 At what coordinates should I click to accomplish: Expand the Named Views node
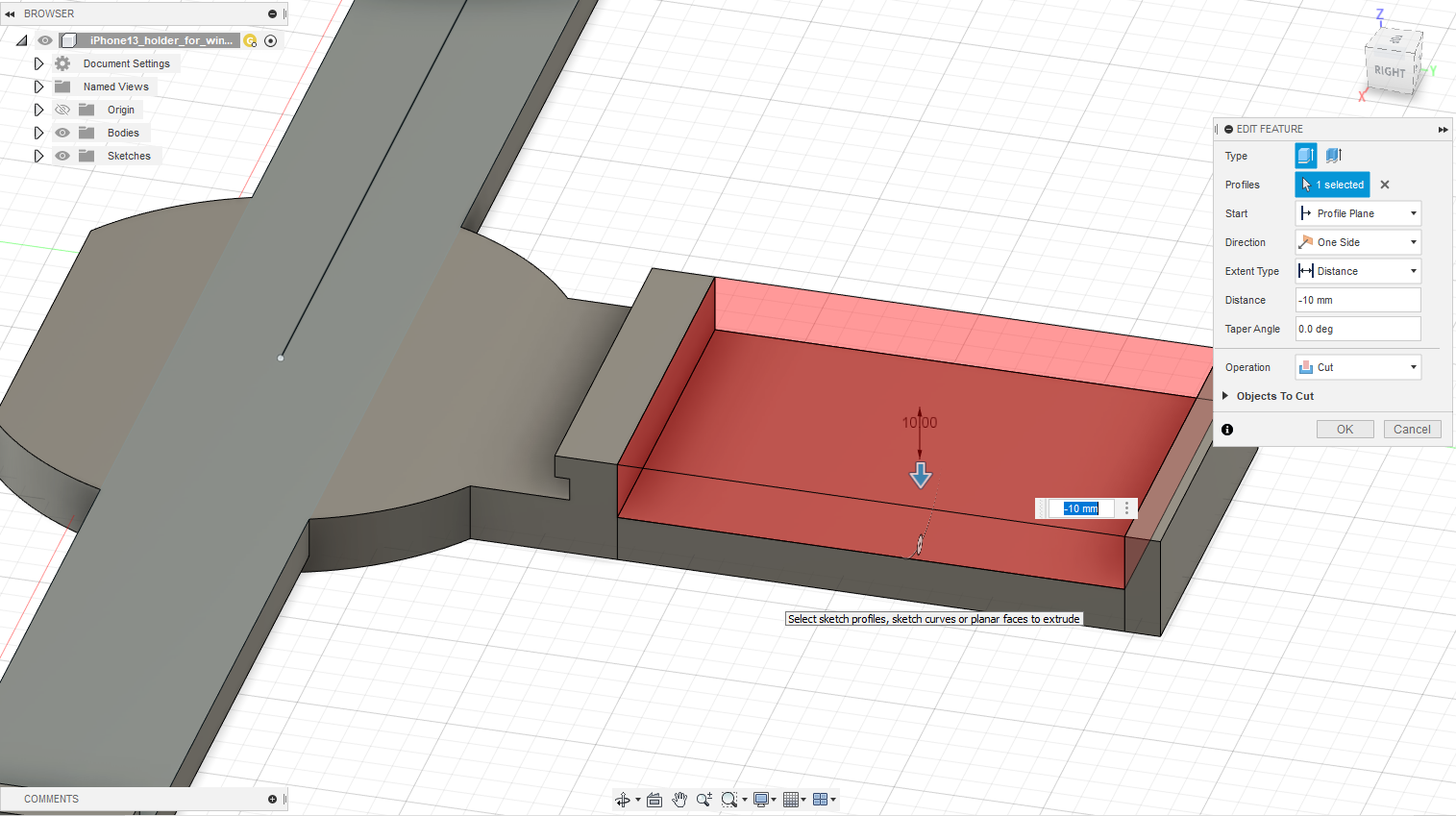pos(38,87)
